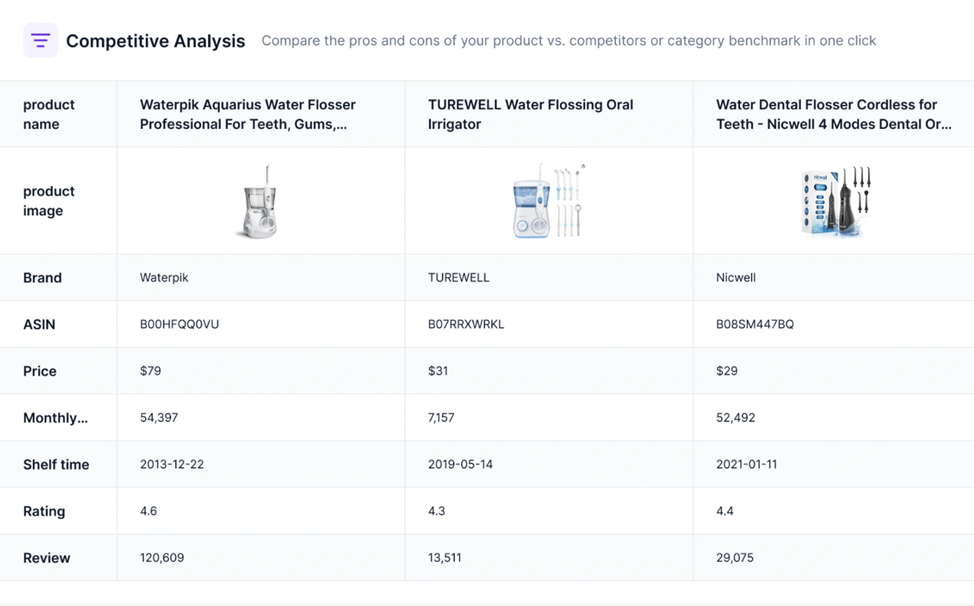Select the Nicwell monthly sales value 52,492
The width and height of the screenshot is (974, 606).
735,418
